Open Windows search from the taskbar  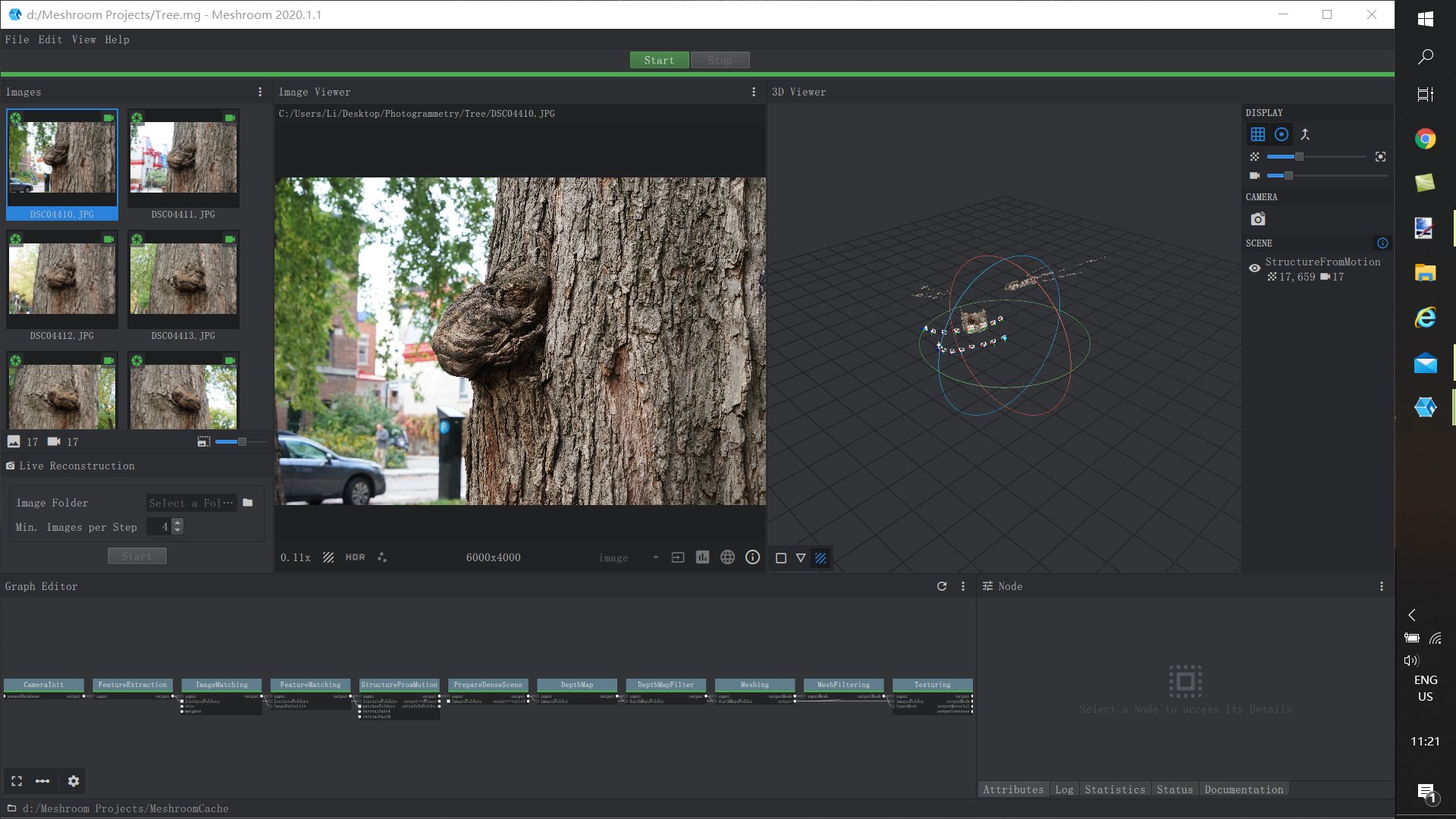tap(1425, 57)
